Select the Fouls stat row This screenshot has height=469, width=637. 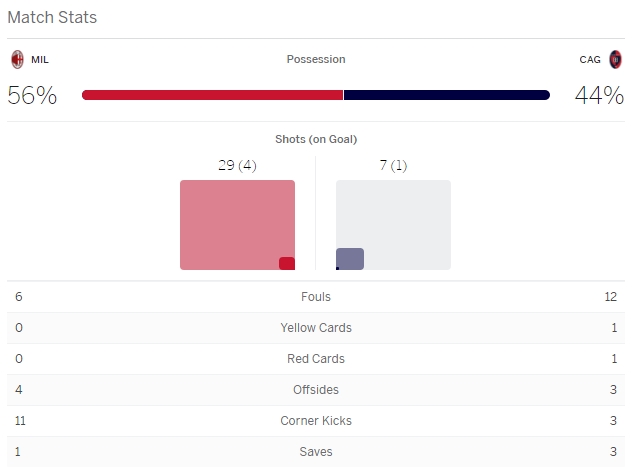[316, 297]
